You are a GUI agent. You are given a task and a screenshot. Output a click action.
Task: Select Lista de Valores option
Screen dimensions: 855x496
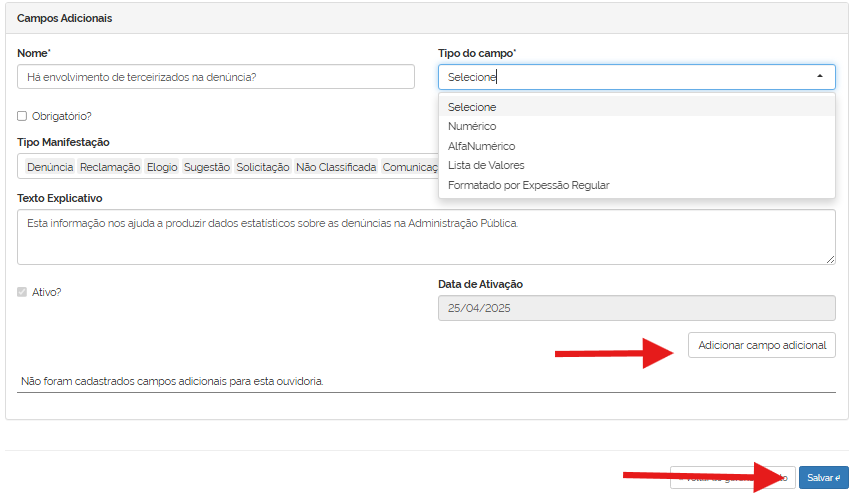pos(486,165)
